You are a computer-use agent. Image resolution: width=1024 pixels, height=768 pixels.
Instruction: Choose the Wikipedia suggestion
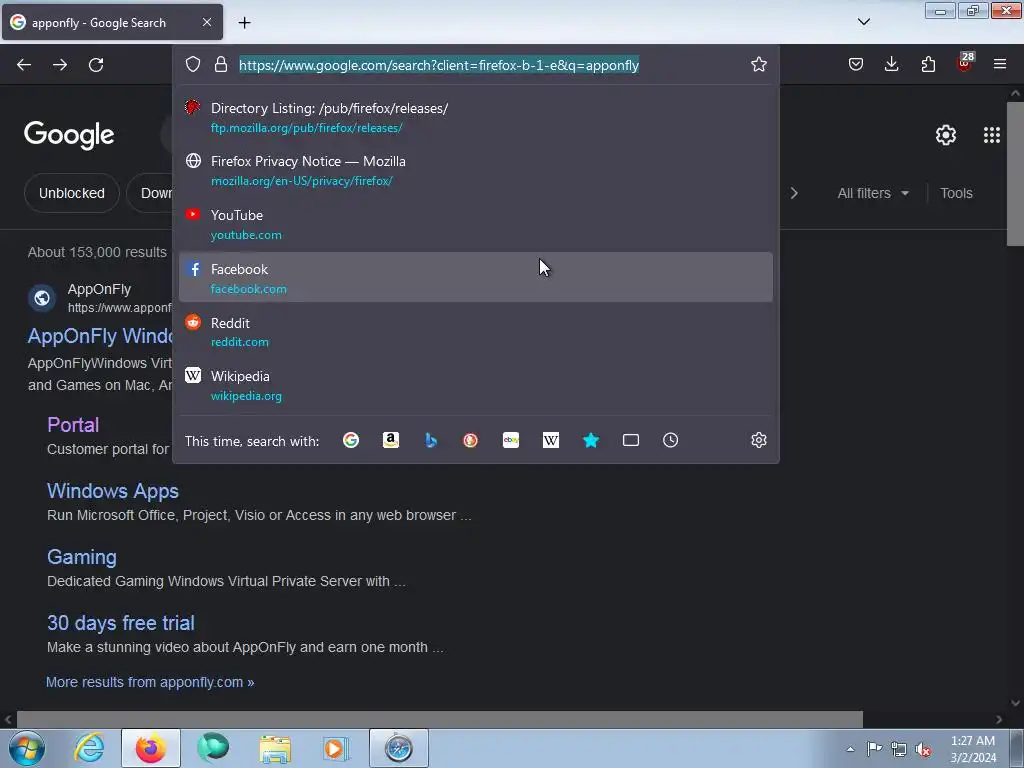coord(475,385)
